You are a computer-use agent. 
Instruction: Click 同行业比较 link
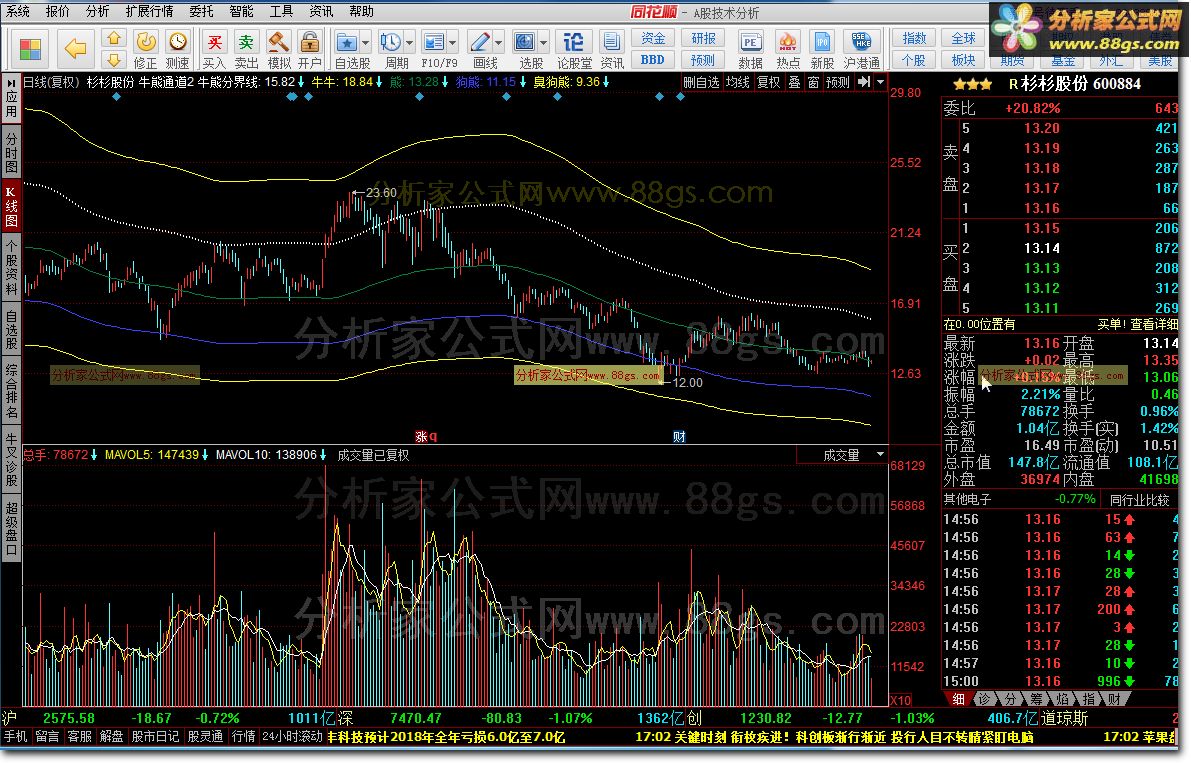click(x=1139, y=500)
